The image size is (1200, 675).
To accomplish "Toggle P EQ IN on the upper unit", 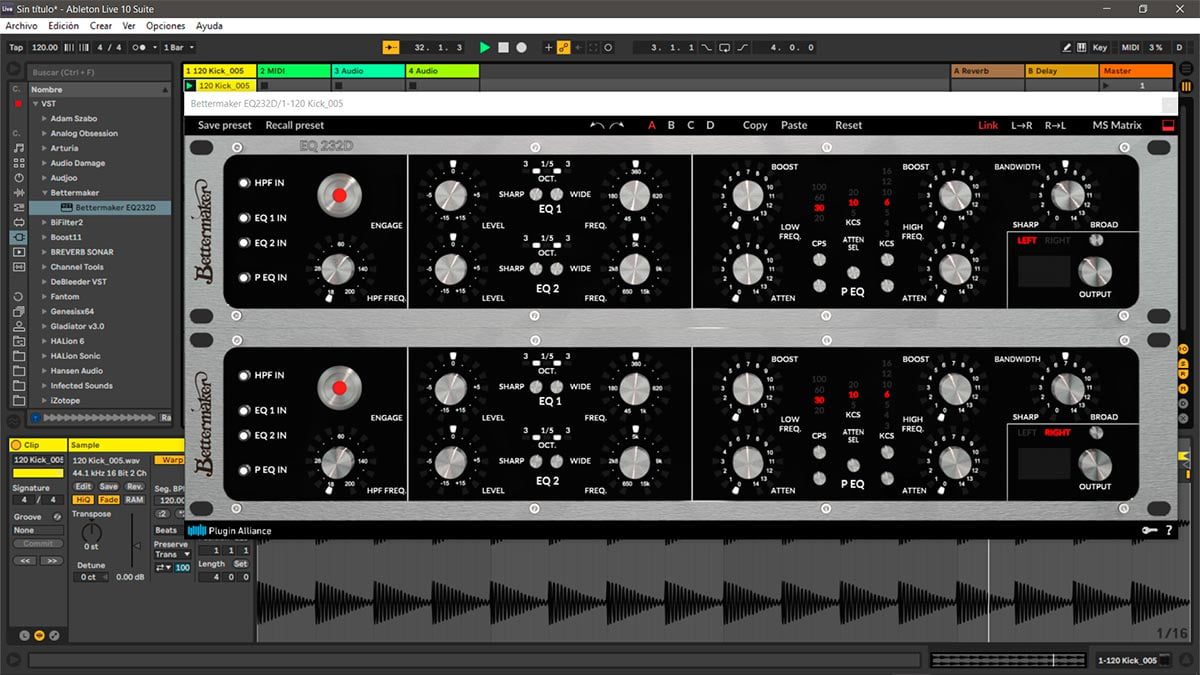I will coord(244,277).
